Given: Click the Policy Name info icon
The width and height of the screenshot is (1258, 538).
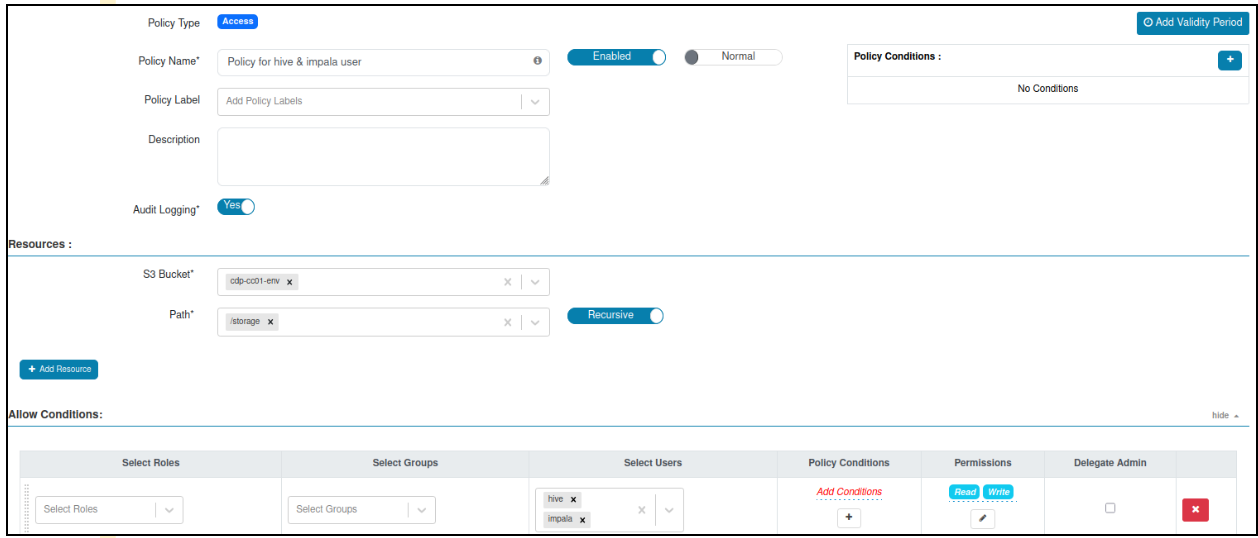Looking at the screenshot, I should point(537,61).
